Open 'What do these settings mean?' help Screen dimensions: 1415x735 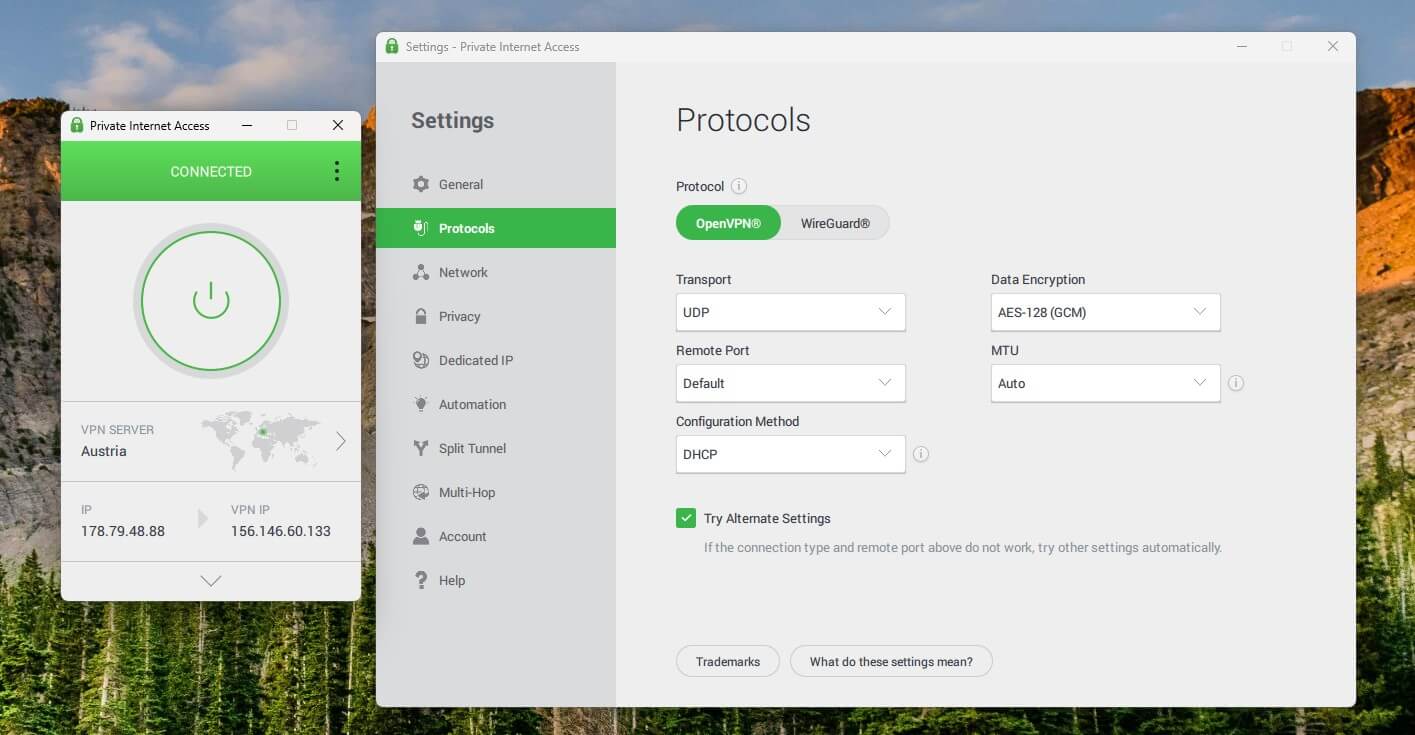point(891,661)
